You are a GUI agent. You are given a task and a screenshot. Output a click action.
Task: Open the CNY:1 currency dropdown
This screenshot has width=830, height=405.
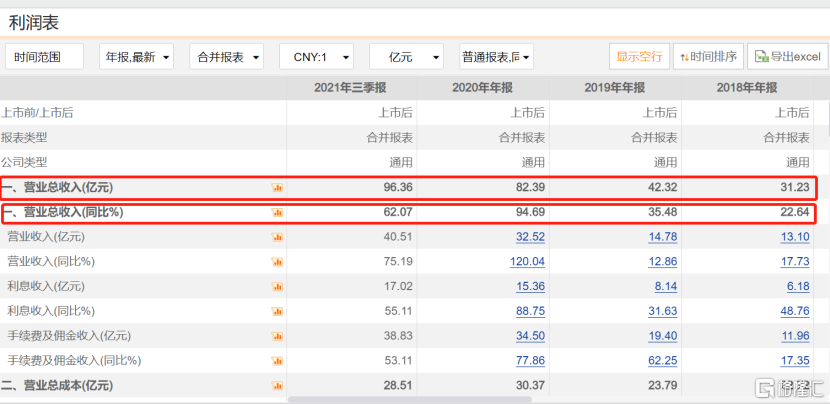click(x=316, y=57)
